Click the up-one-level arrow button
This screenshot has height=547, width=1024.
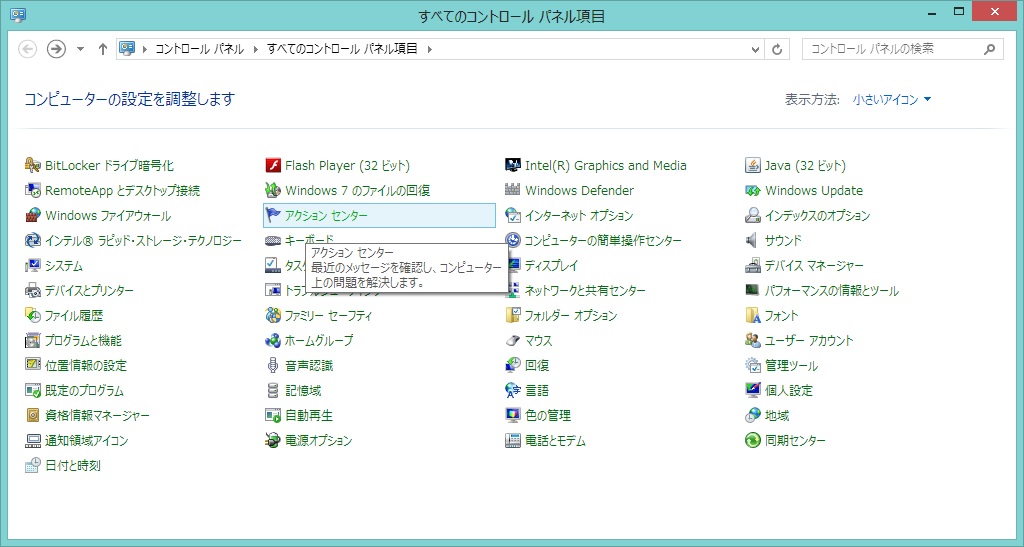tap(102, 49)
